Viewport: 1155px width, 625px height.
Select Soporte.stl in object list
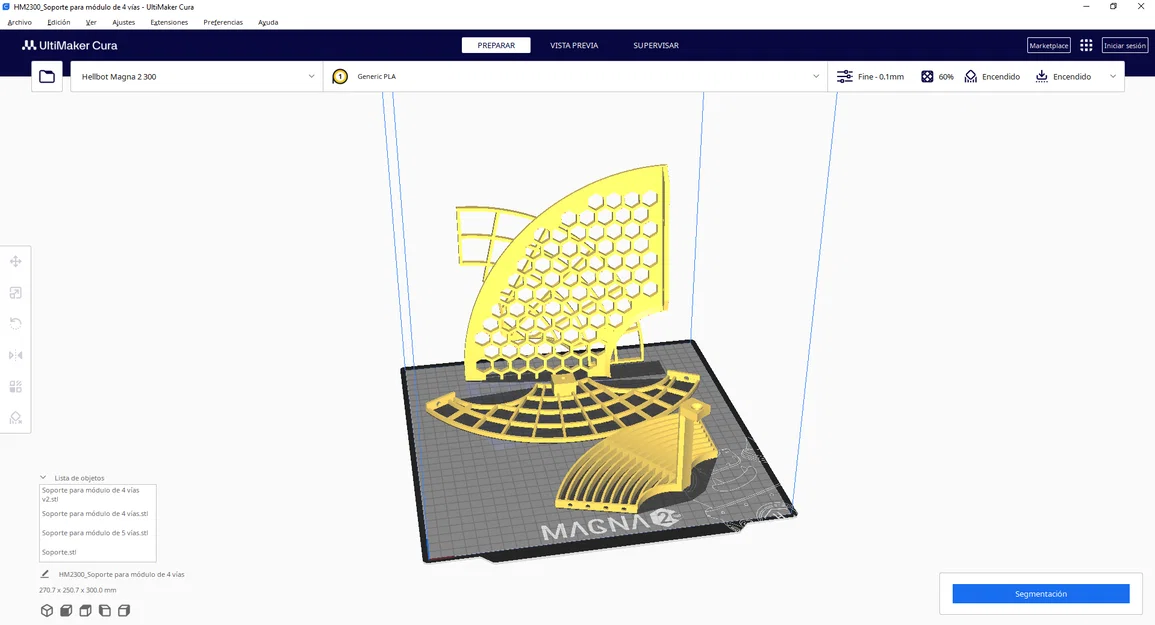point(98,552)
